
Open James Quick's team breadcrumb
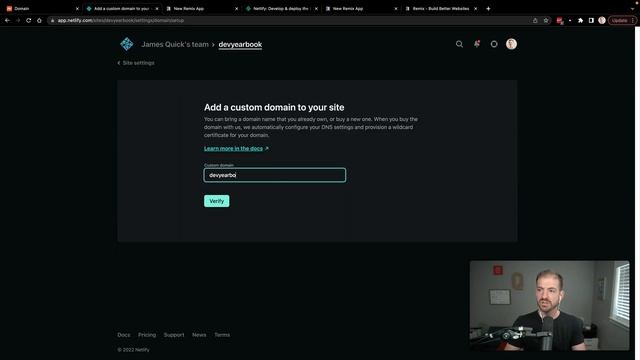click(x=175, y=44)
